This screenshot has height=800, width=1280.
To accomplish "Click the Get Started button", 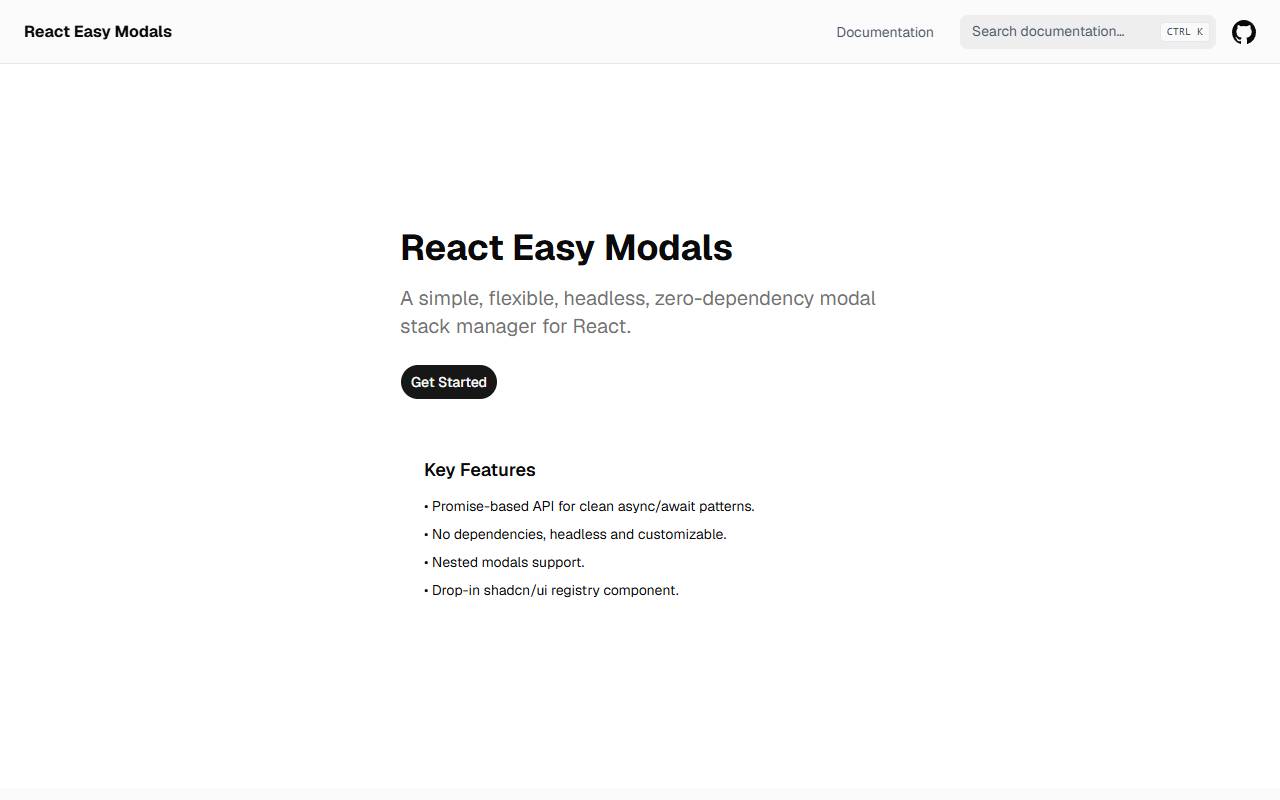I will (449, 382).
